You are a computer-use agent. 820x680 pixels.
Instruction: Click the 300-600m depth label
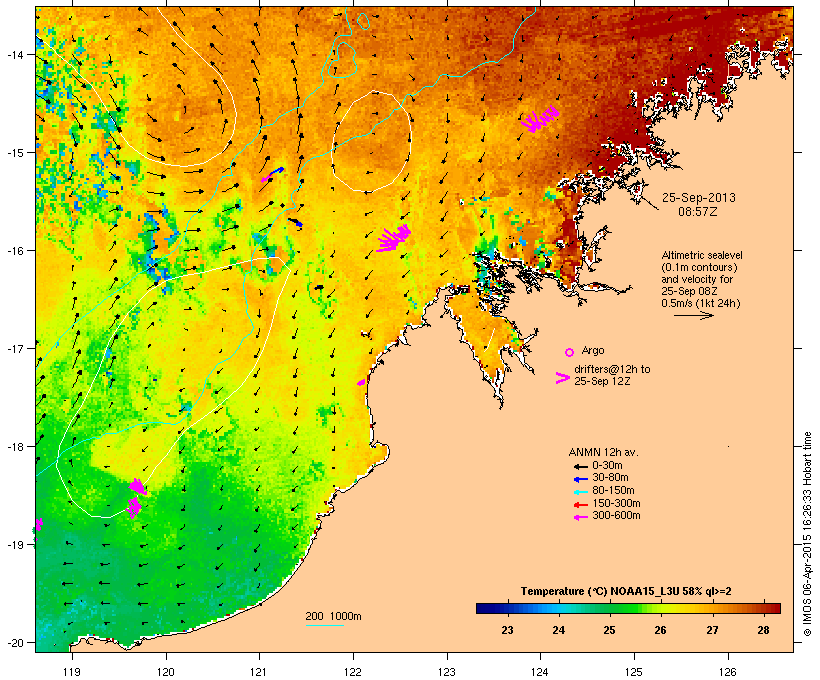tap(616, 516)
